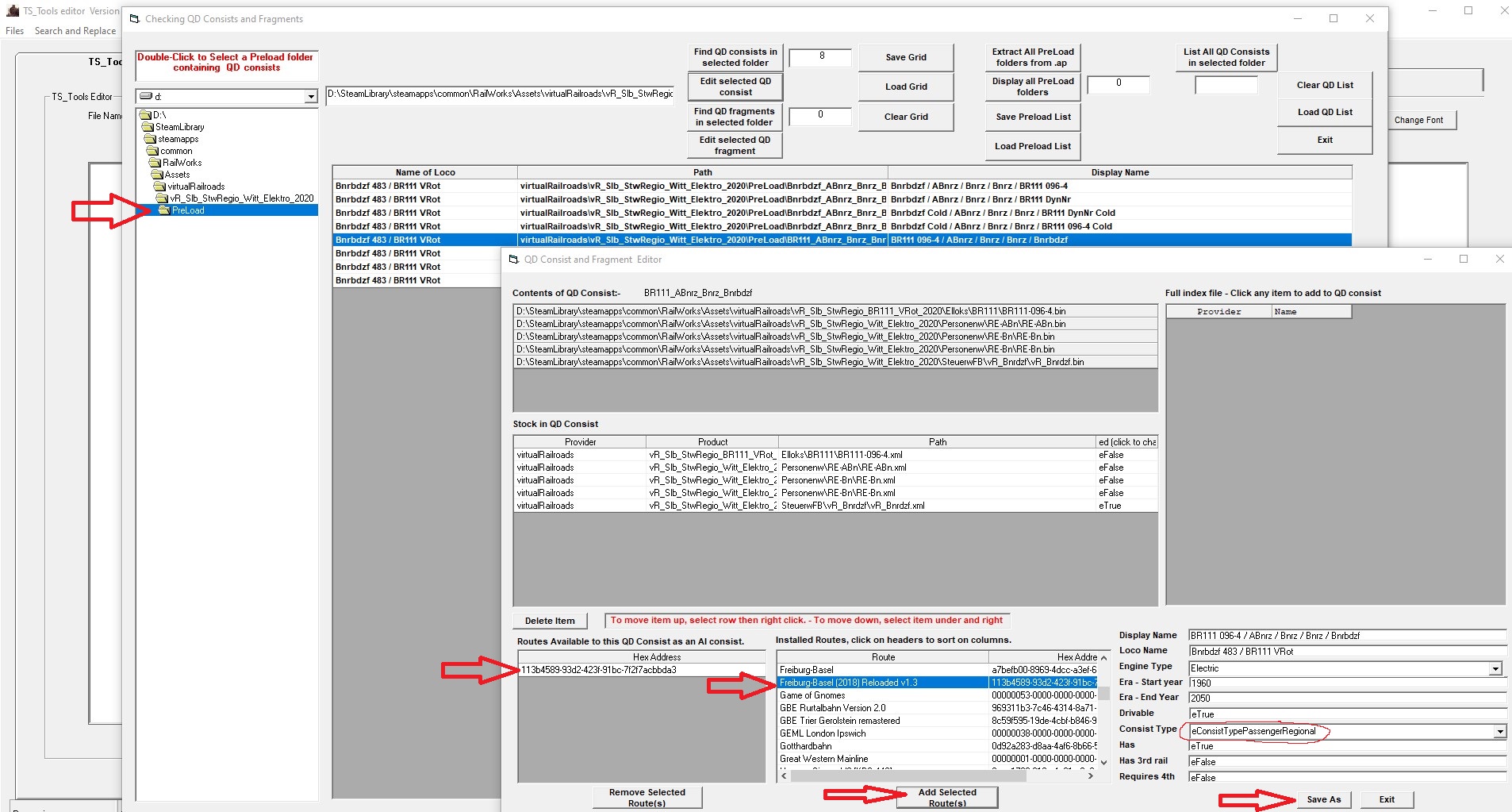Open the Engine Type dropdown

(1495, 669)
